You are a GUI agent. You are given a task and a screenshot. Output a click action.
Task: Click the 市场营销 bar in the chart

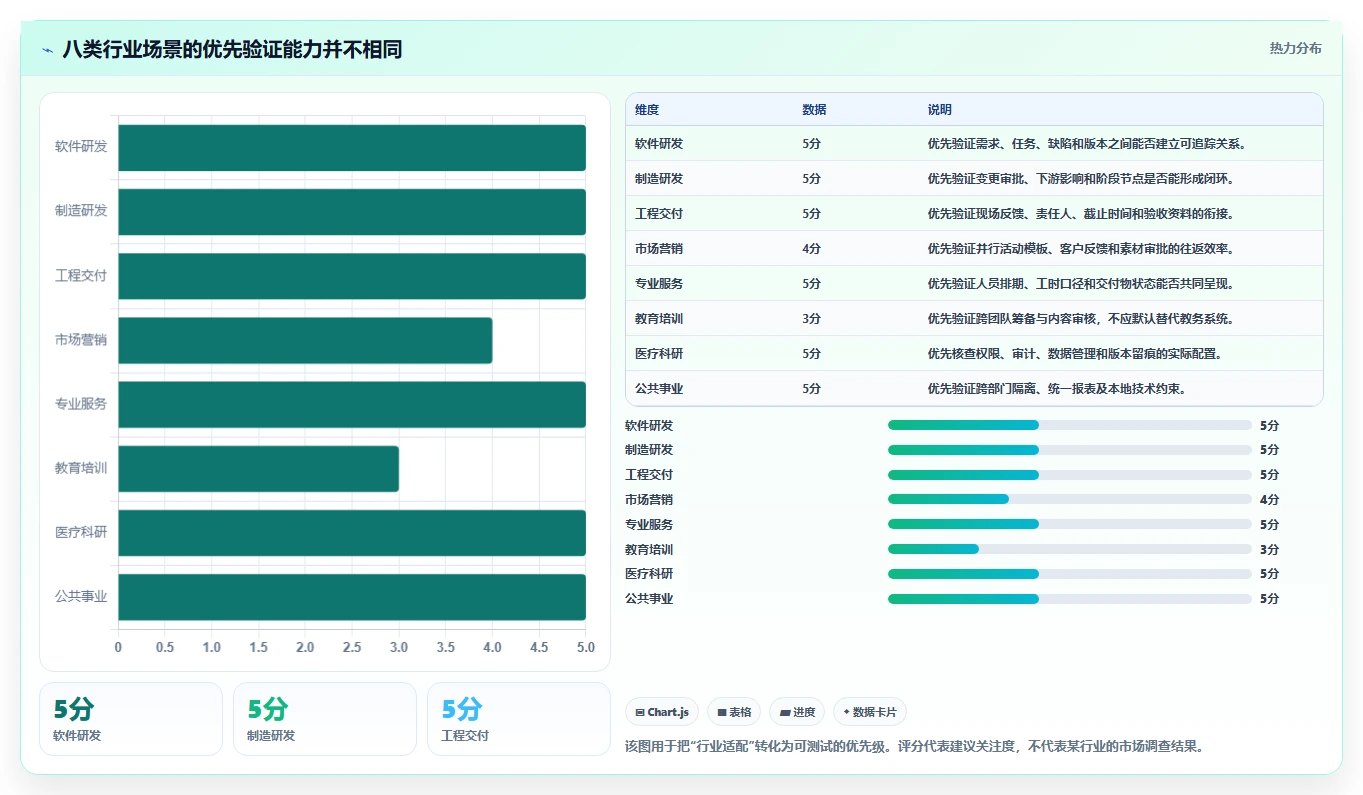[305, 340]
